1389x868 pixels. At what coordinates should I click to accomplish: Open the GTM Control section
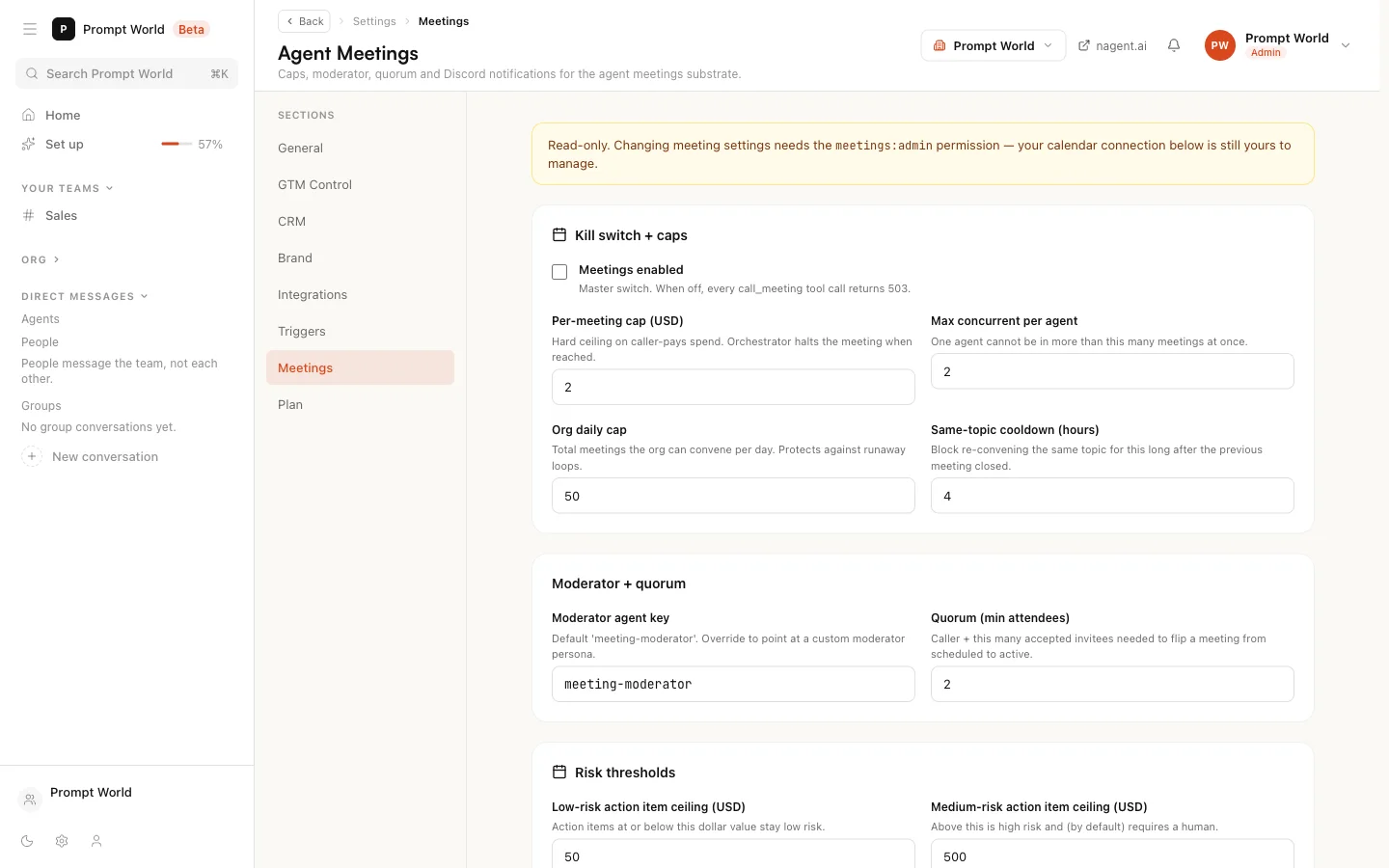360,184
